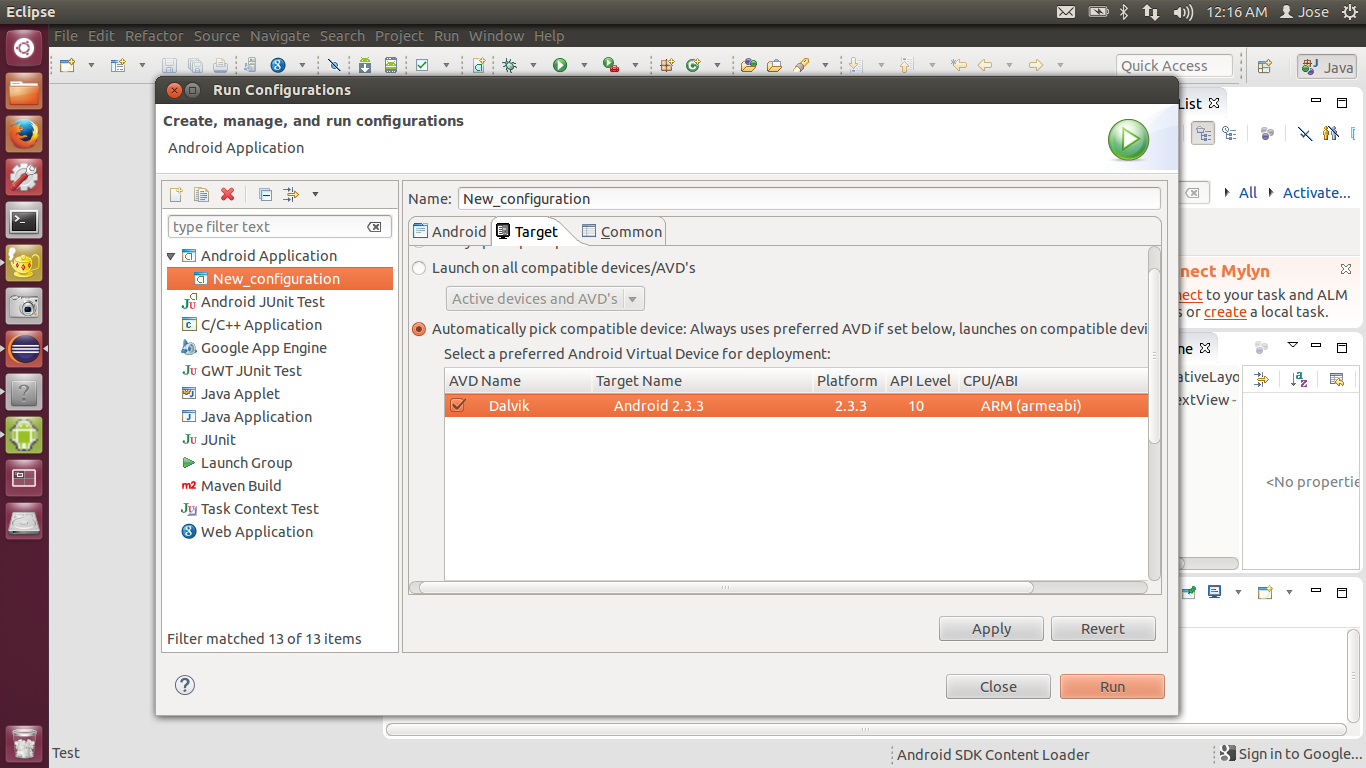
Task: Click the Sort alphabetically icon in Properties view
Action: click(1298, 379)
